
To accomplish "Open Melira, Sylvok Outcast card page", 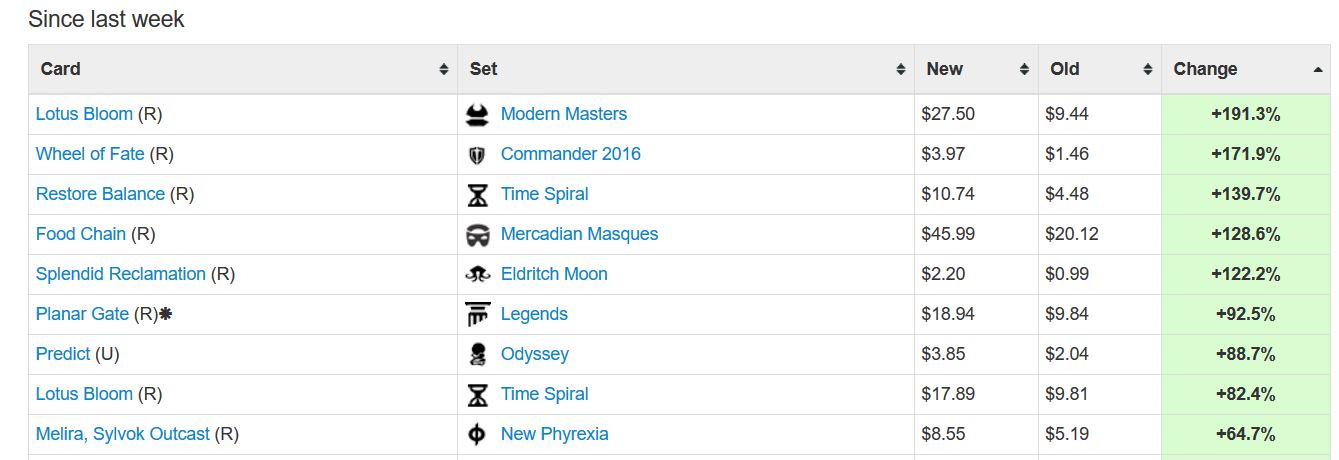I will pos(123,434).
